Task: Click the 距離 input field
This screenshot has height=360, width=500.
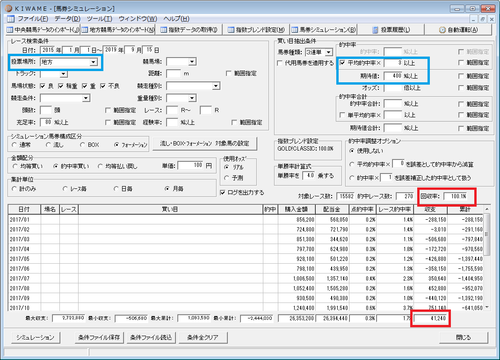Action: pyautogui.click(x=174, y=74)
